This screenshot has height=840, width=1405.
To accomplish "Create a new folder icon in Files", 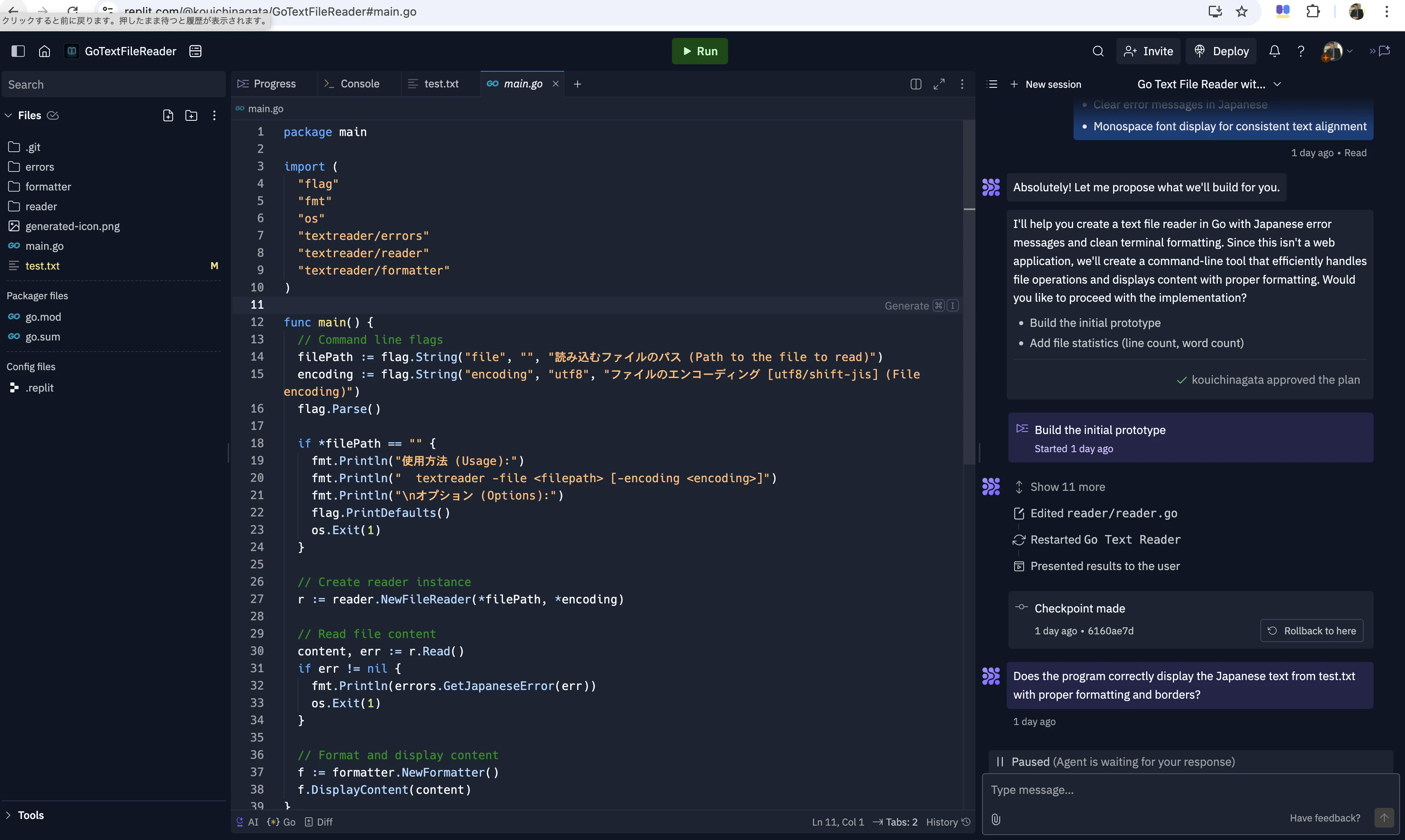I will pos(191,115).
